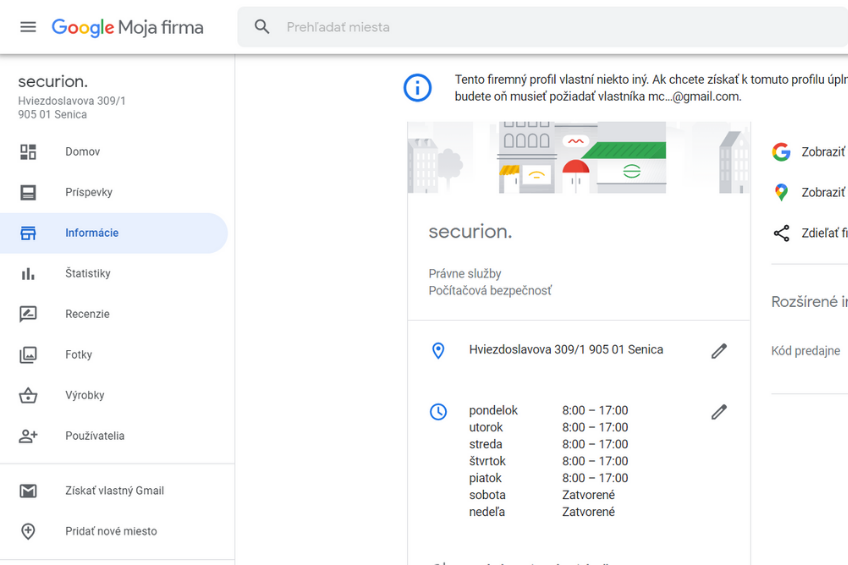This screenshot has height=565, width=848.
Task: Click the share icon for Zdieľať
Action: [x=781, y=233]
